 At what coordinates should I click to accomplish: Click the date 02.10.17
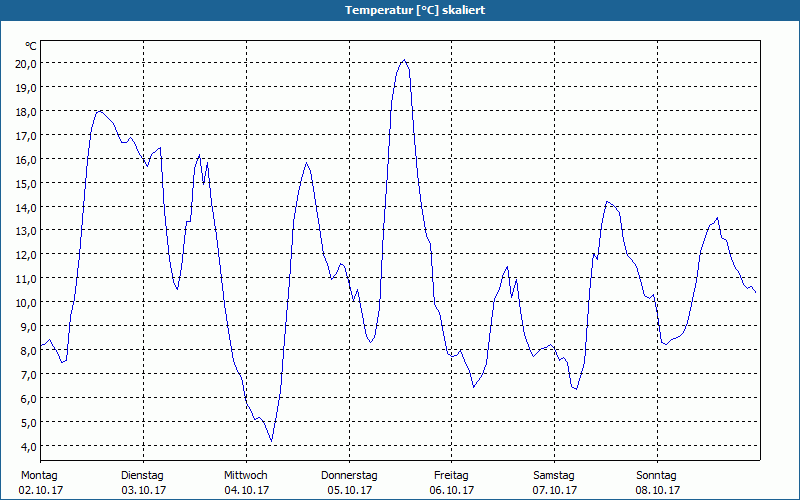pos(41,490)
